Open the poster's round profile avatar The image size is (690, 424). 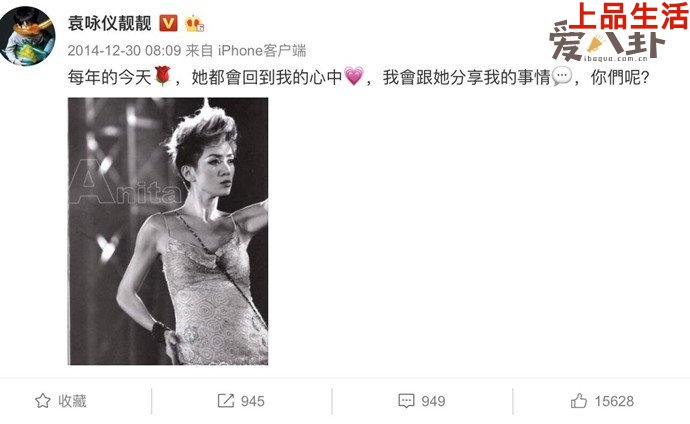click(28, 36)
